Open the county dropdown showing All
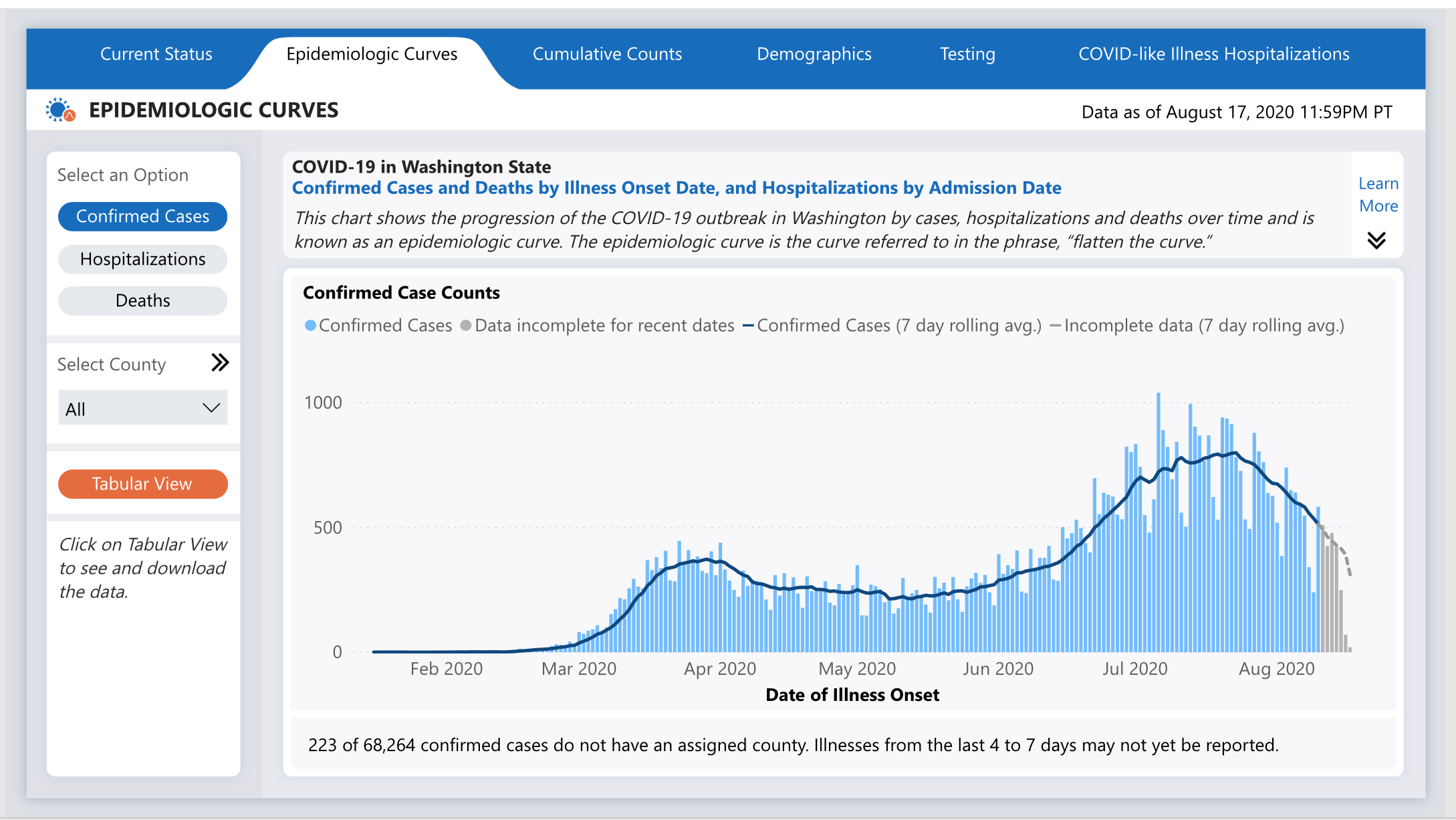1456x820 pixels. click(134, 408)
